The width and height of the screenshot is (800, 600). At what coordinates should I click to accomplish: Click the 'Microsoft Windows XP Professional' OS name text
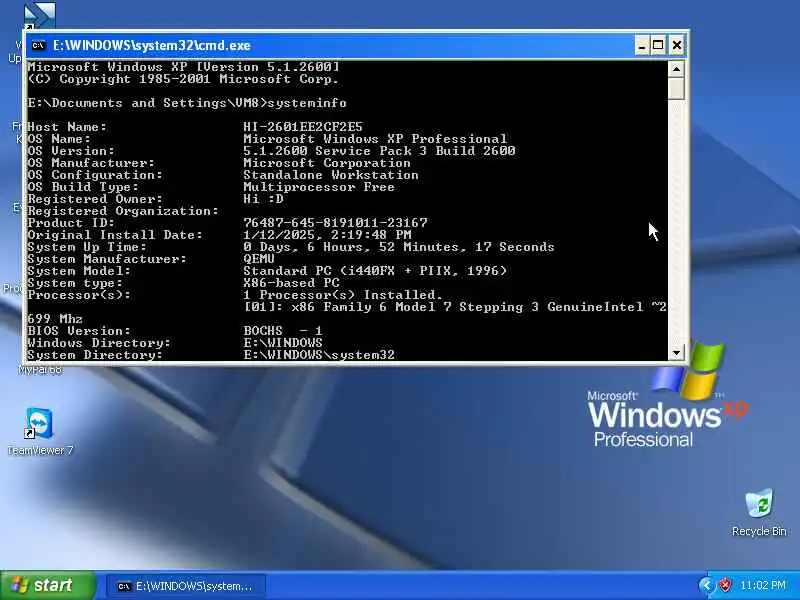tap(375, 139)
